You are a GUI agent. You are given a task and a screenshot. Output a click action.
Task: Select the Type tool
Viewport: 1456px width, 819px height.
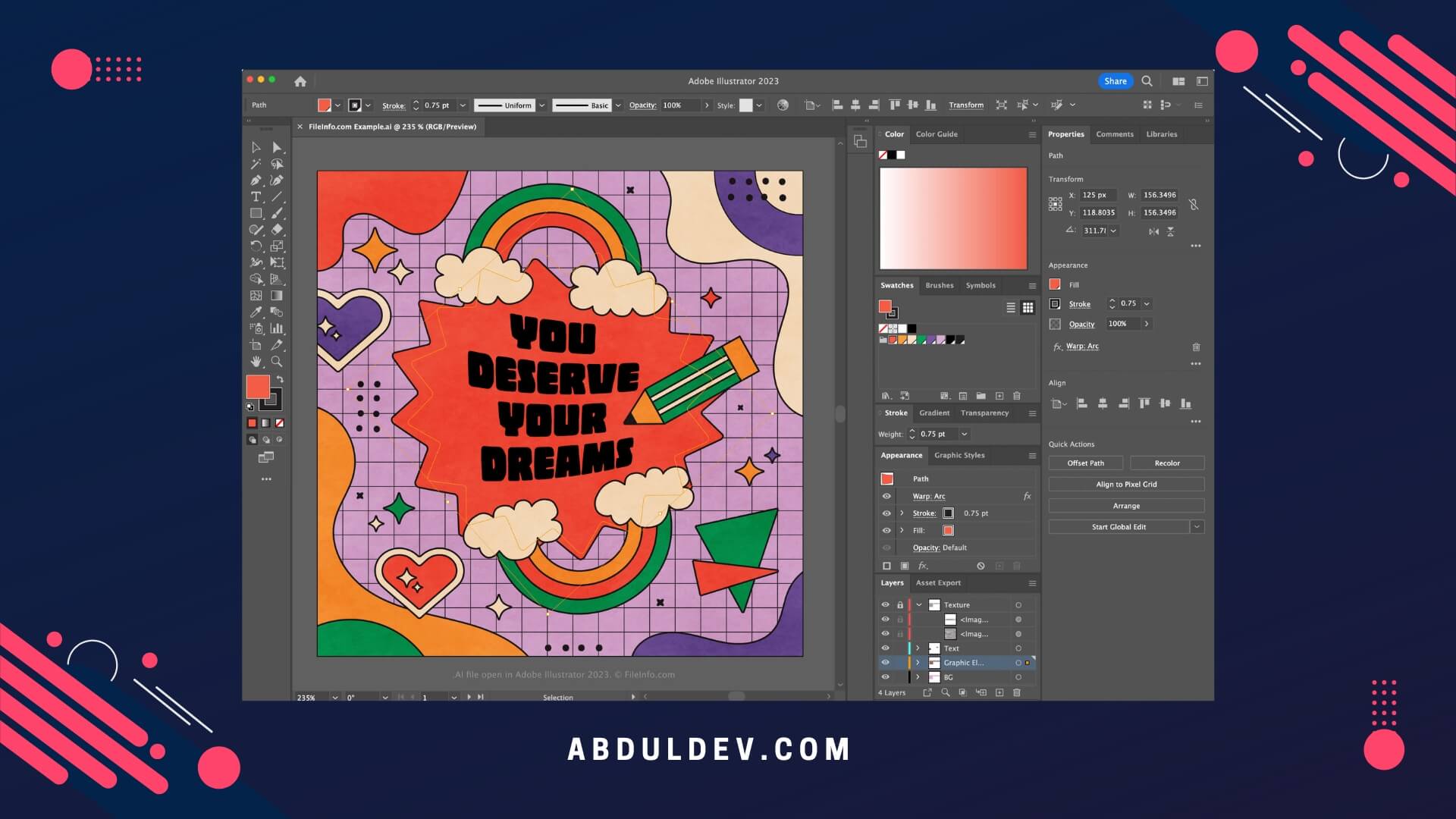tap(257, 197)
